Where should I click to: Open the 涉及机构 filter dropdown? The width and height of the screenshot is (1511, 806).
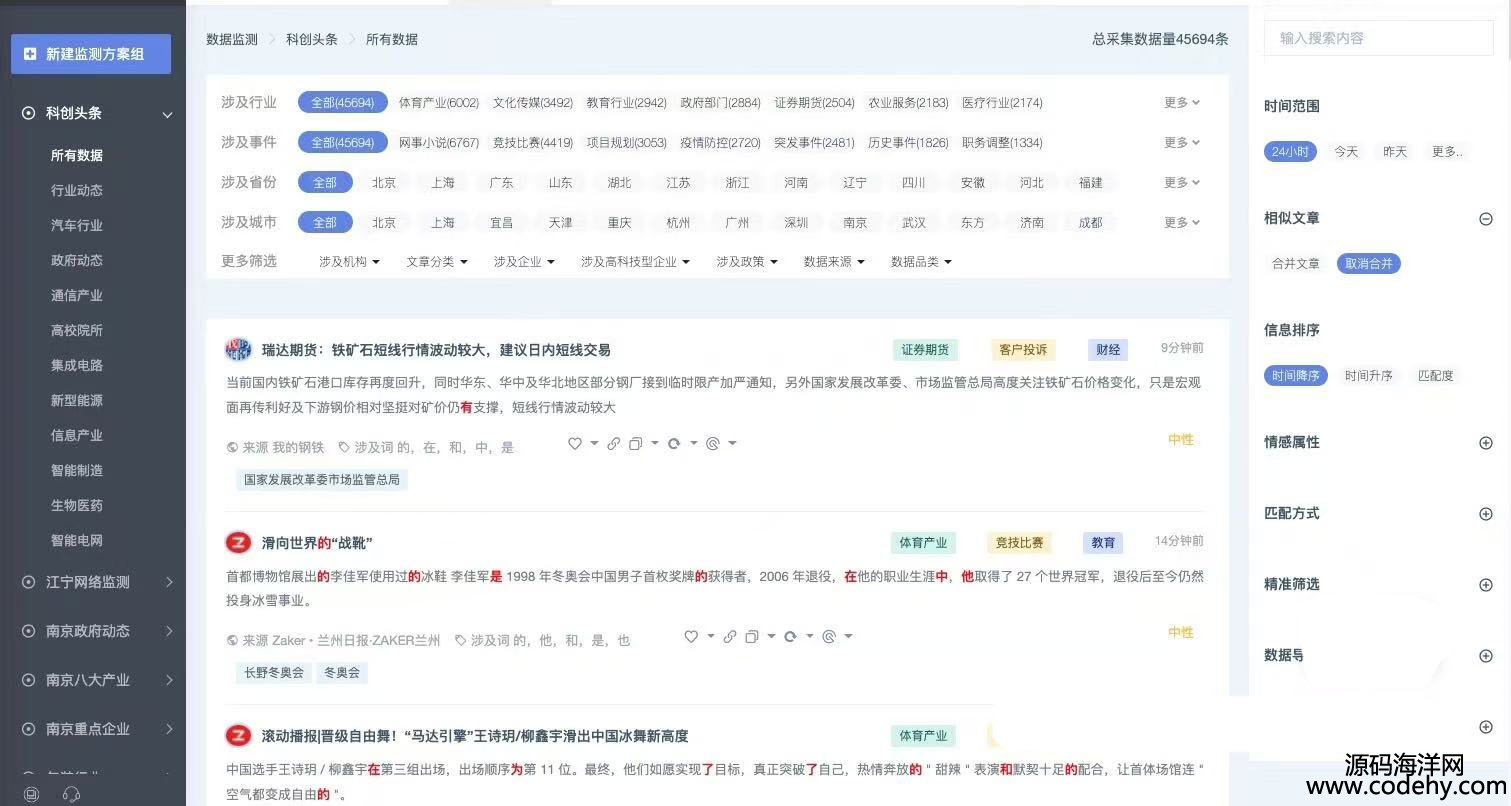349,262
